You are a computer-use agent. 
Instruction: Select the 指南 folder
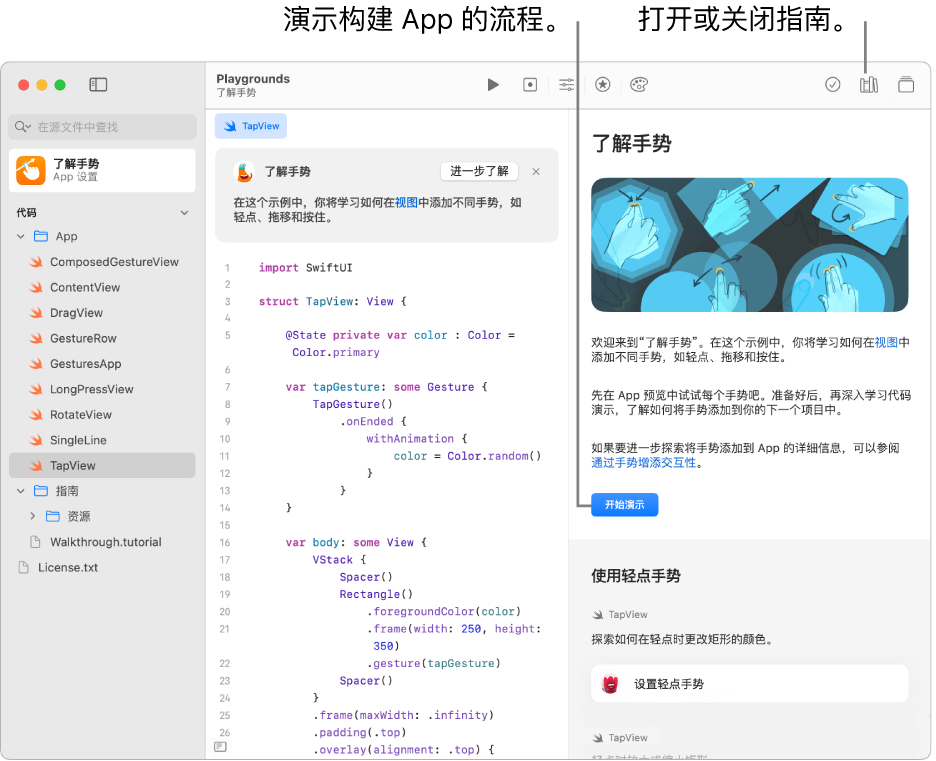(x=56, y=491)
